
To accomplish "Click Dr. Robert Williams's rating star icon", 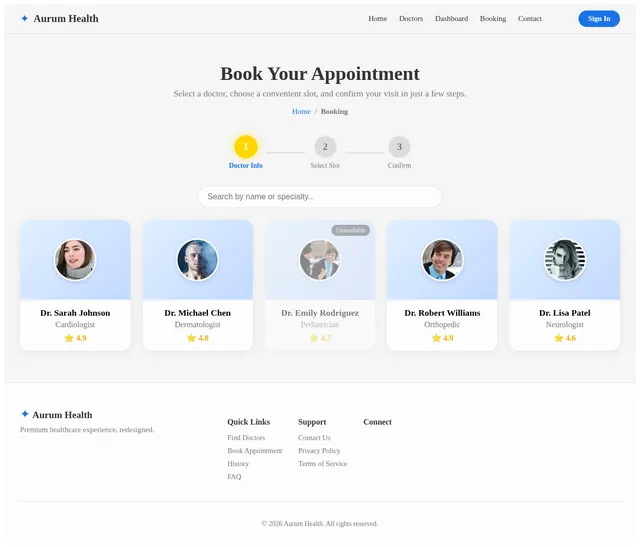I will pyautogui.click(x=436, y=338).
